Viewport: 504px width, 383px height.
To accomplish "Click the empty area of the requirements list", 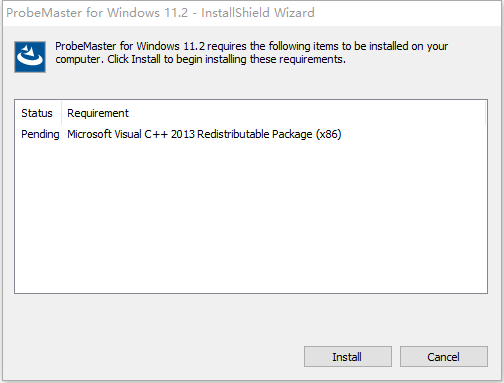I will 251,217.
